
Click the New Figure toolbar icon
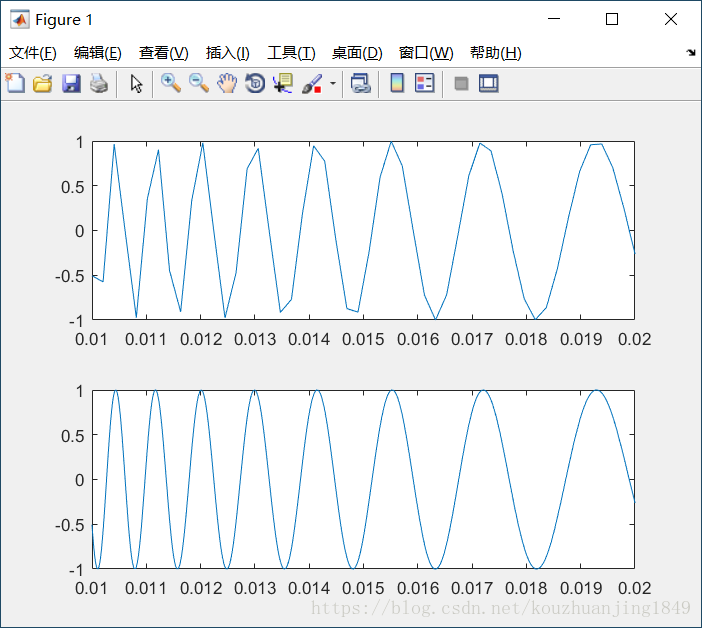tap(15, 83)
